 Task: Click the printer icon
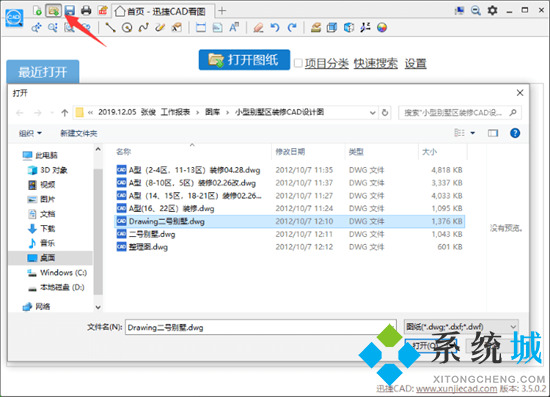86,11
